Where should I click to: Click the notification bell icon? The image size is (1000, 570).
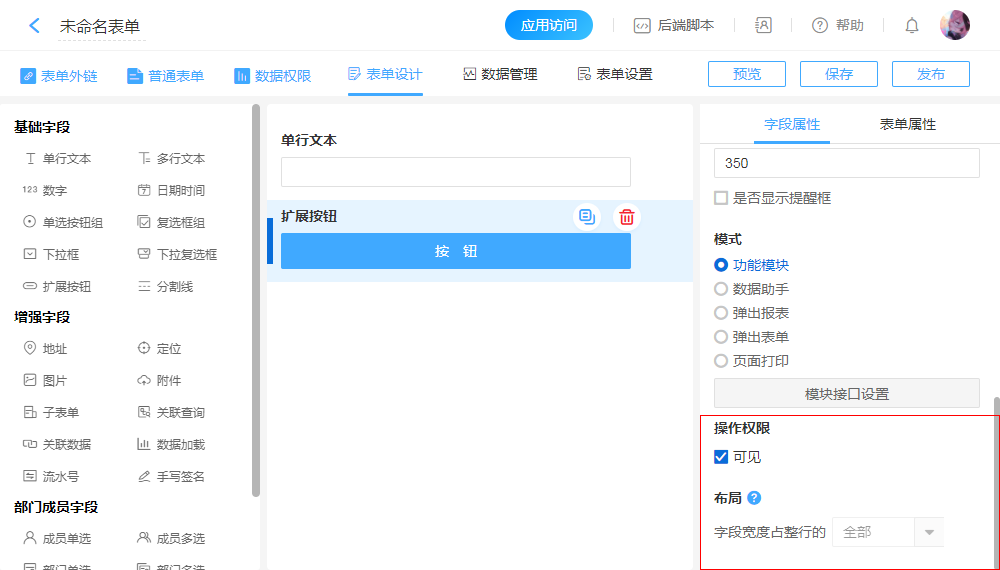pos(911,26)
